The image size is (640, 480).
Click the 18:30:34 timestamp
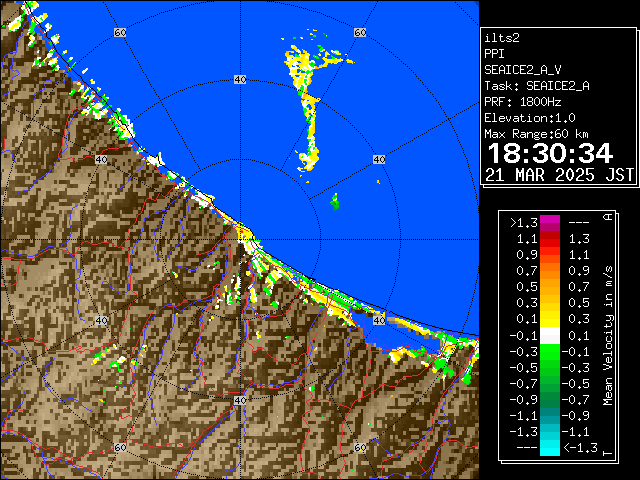click(x=550, y=153)
